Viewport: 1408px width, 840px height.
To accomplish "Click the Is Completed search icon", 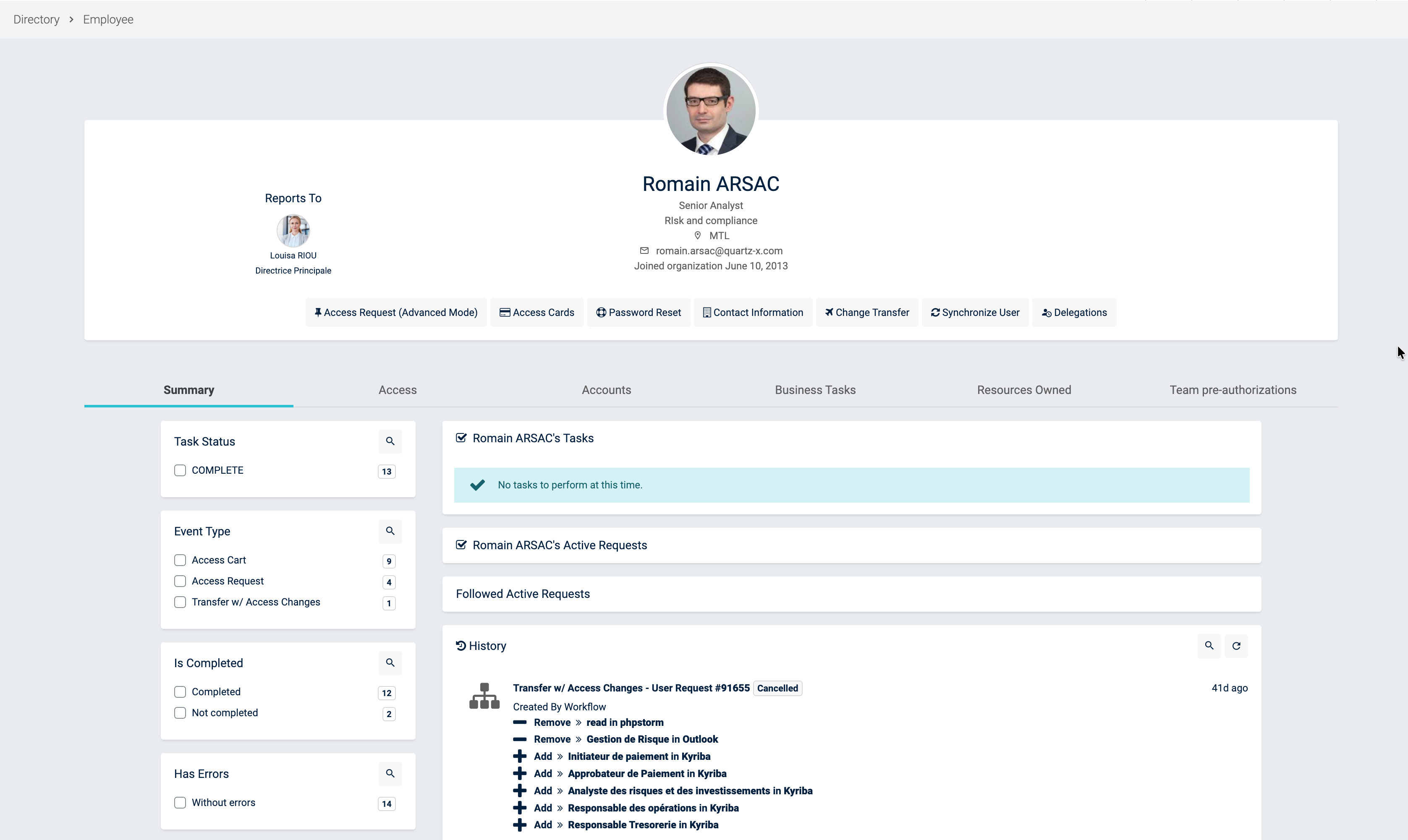I will pyautogui.click(x=390, y=663).
